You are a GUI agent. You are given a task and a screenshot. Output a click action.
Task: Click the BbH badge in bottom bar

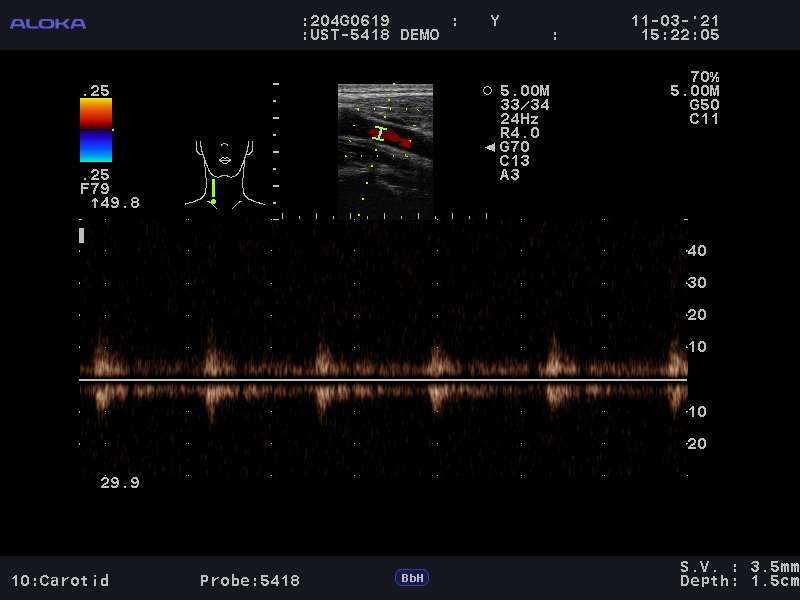point(411,578)
